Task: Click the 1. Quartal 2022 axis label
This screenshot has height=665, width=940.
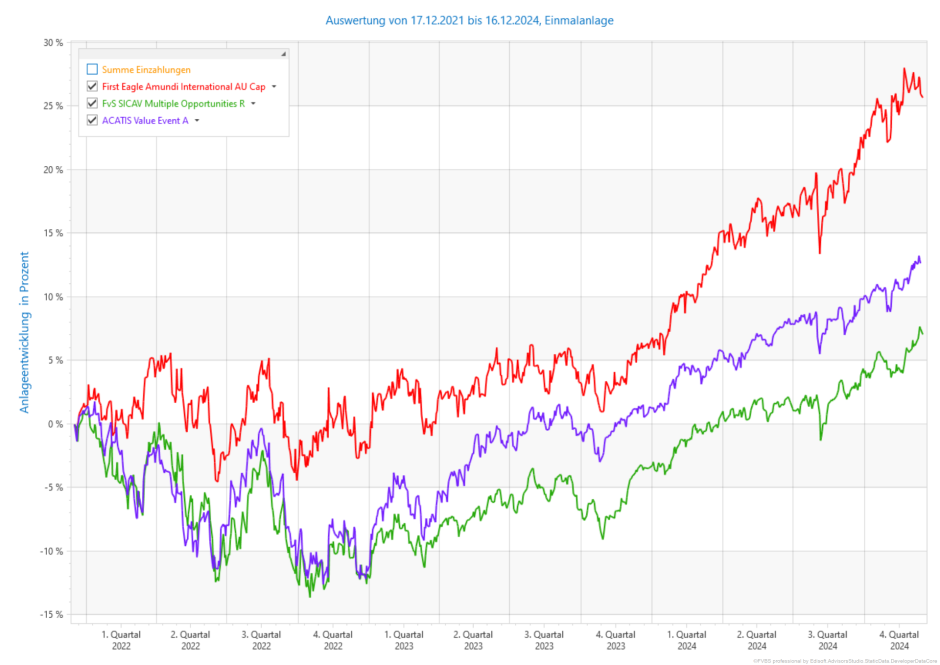Action: click(120, 640)
